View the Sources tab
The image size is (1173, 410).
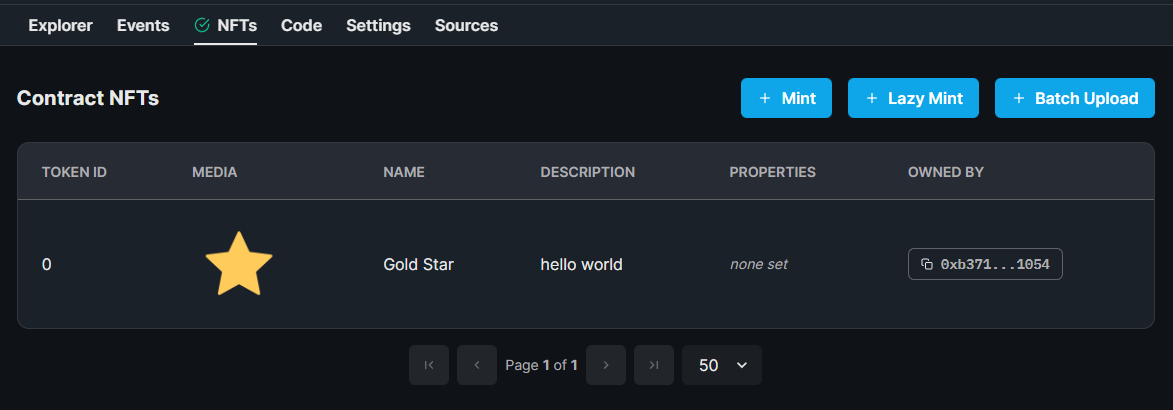click(466, 25)
